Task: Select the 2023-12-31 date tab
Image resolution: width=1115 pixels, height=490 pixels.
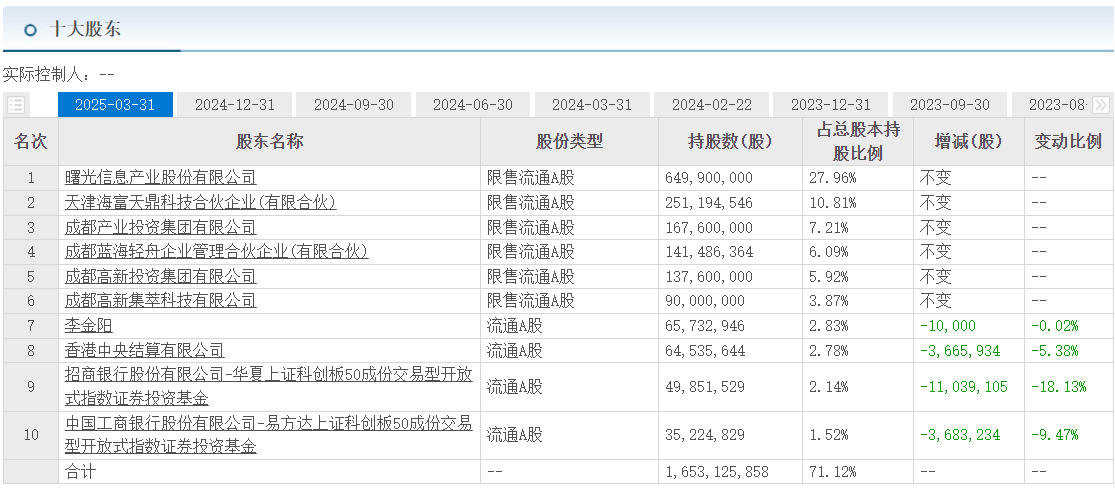Action: pyautogui.click(x=830, y=105)
